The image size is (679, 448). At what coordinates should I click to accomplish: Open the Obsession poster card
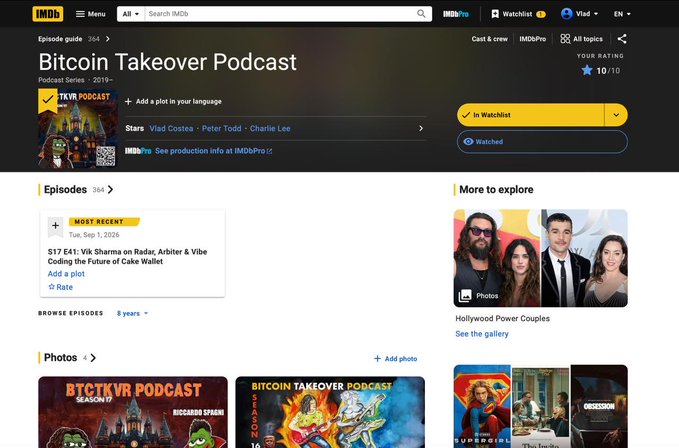[x=599, y=406]
